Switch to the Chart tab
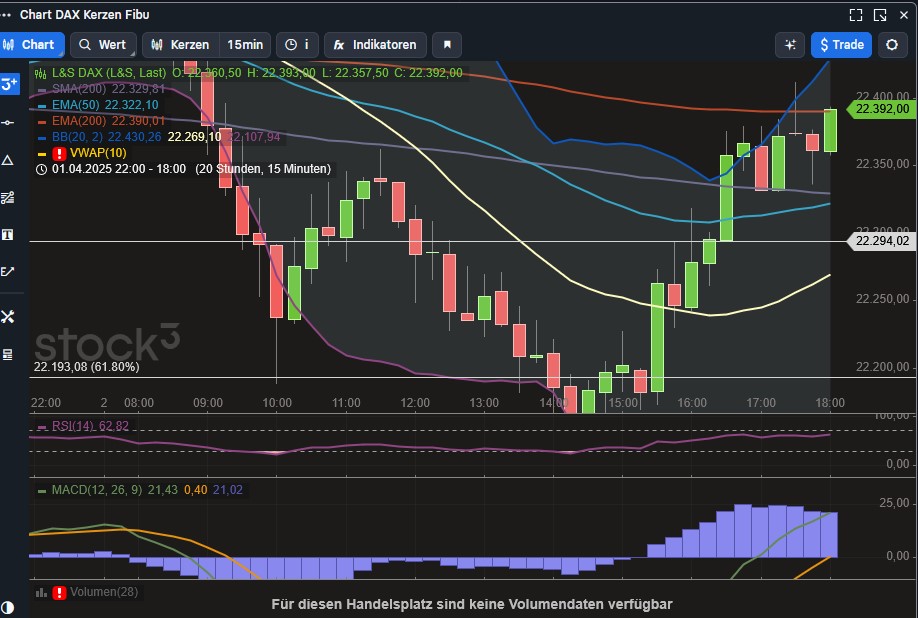Screen dimensions: 918x618 pos(32,44)
